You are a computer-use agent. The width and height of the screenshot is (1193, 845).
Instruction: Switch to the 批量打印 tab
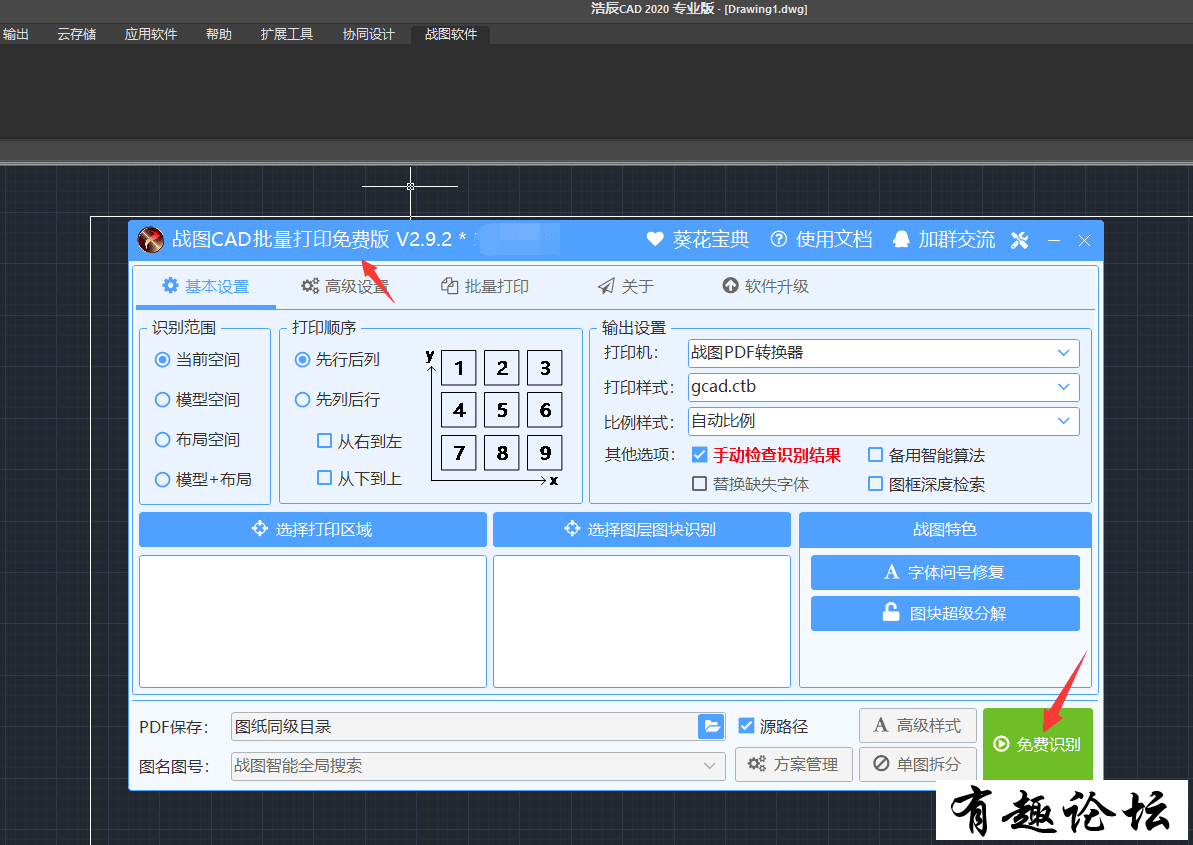coord(485,286)
